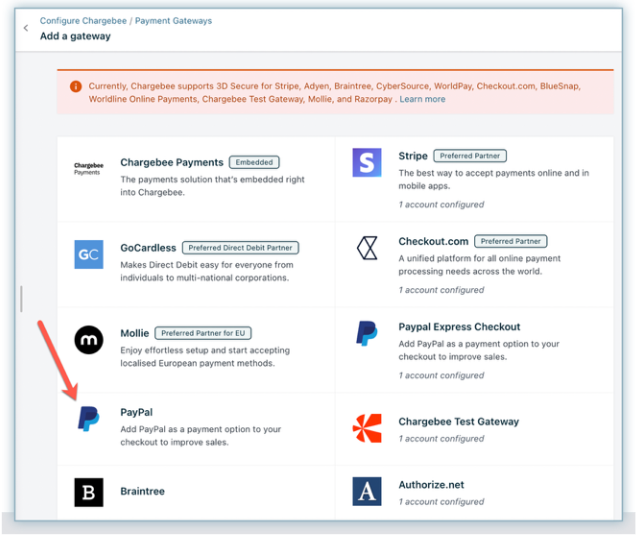Select the Paypal Express Checkout logo
The width and height of the screenshot is (637, 536).
point(367,334)
